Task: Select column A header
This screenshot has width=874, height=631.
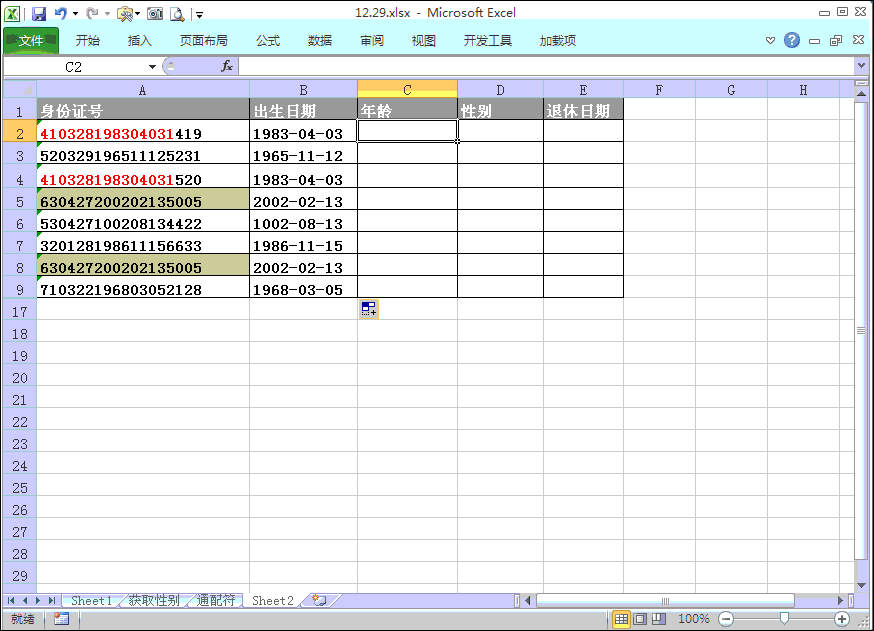Action: [143, 90]
